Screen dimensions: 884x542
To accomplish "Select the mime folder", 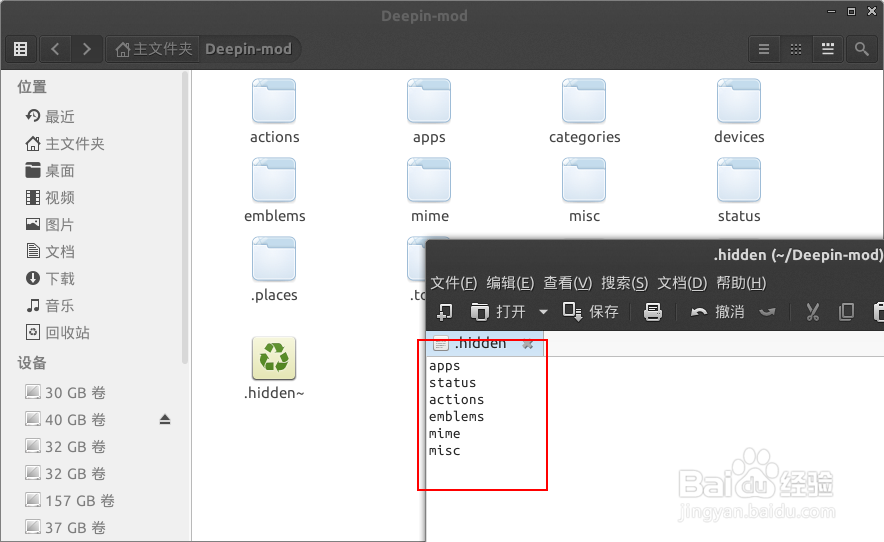I will [x=429, y=191].
